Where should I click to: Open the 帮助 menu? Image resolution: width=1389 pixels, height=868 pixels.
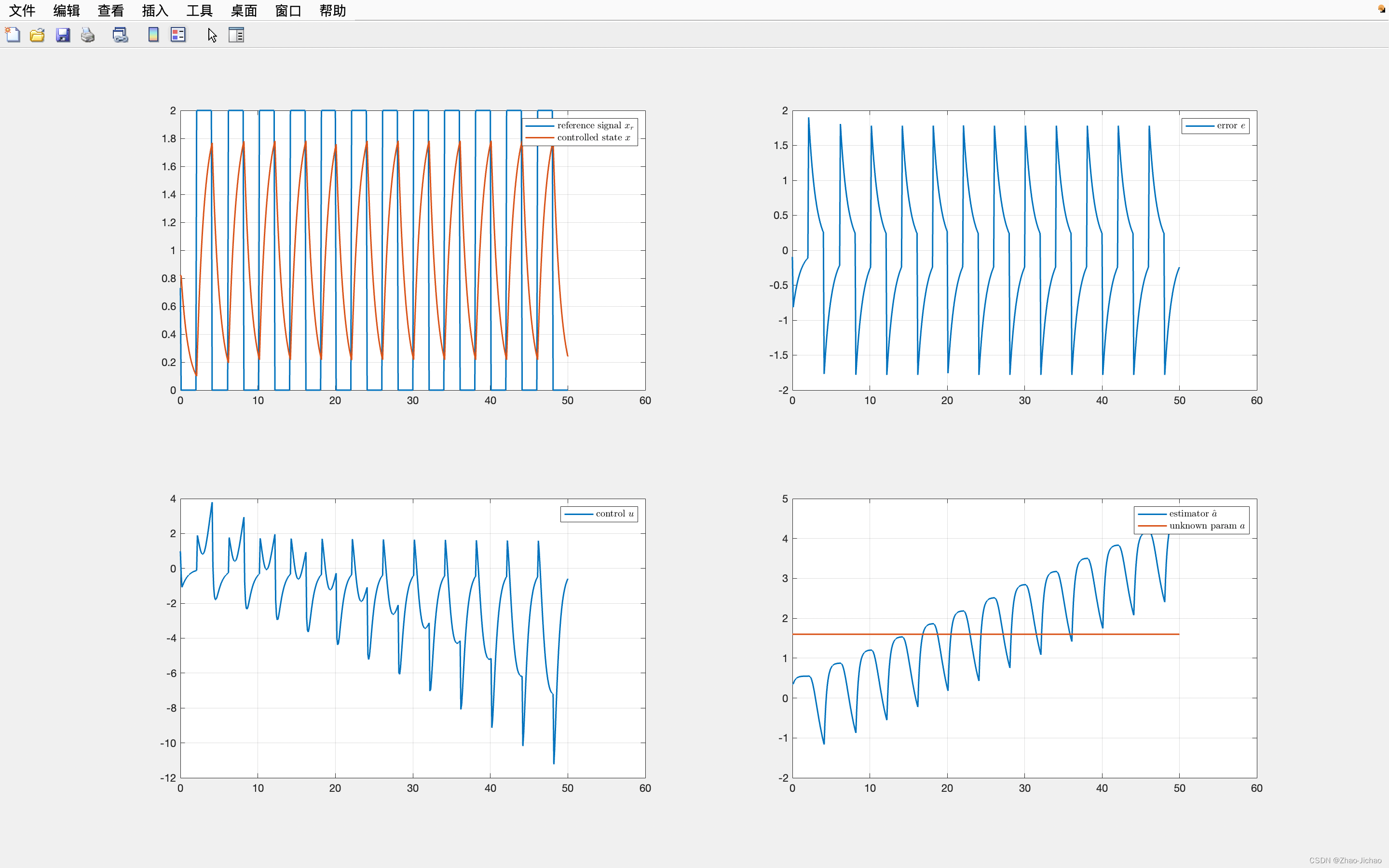pyautogui.click(x=332, y=10)
